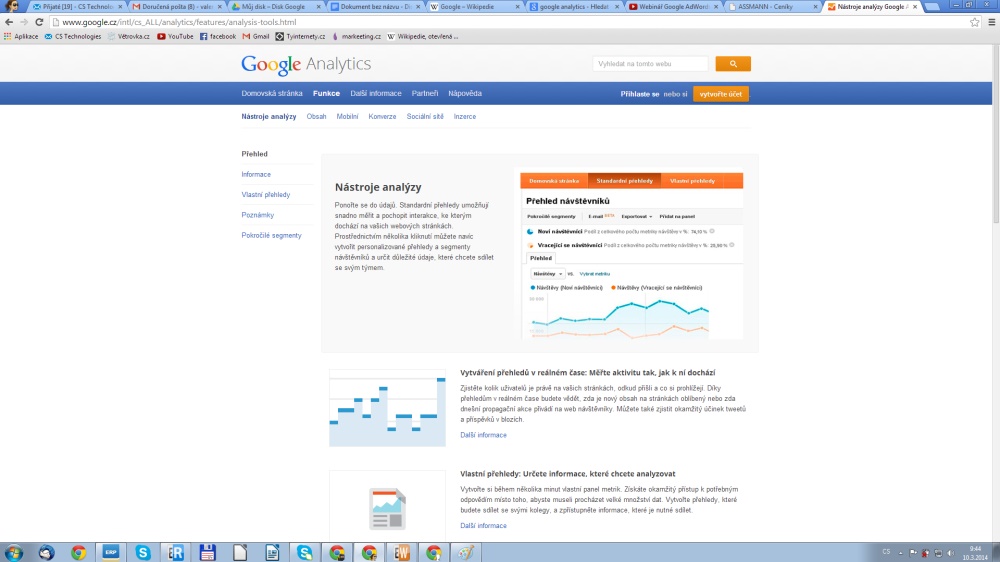Open the Větrovka.cz bookmark
This screenshot has width=1000, height=562.
[129, 36]
